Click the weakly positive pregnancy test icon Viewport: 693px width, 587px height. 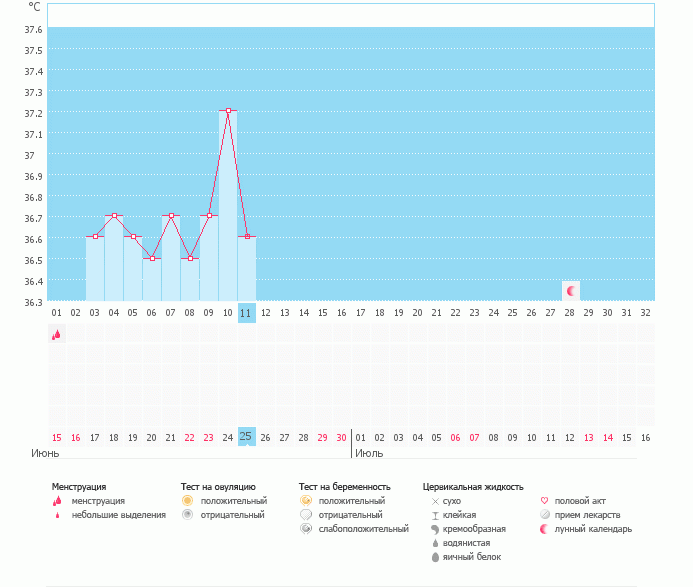click(306, 528)
